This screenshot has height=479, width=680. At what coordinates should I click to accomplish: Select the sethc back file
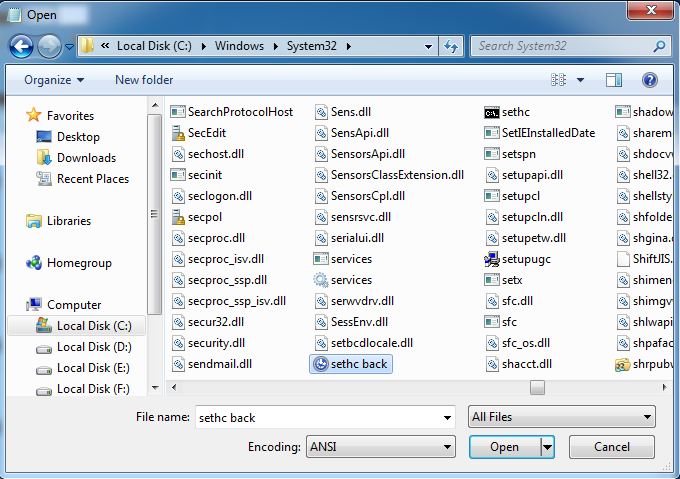point(351,364)
